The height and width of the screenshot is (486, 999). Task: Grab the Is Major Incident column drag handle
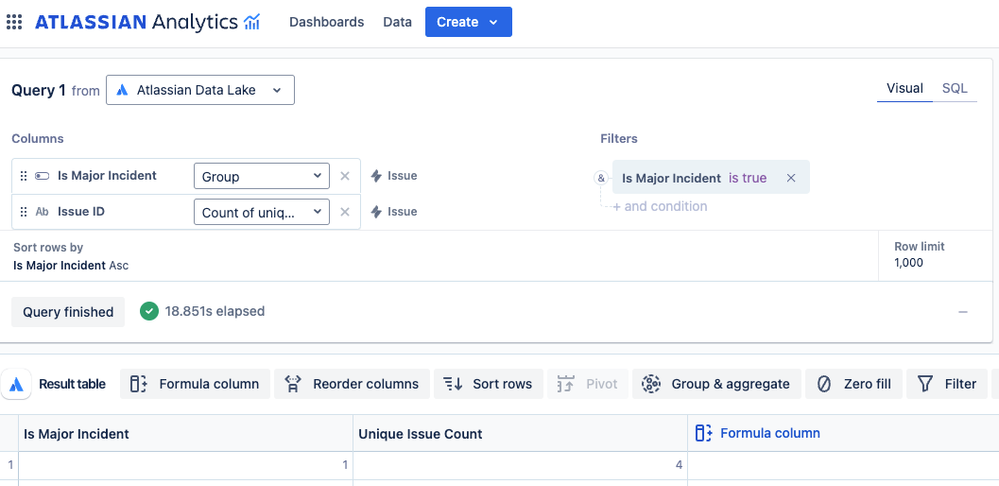pyautogui.click(x=24, y=176)
